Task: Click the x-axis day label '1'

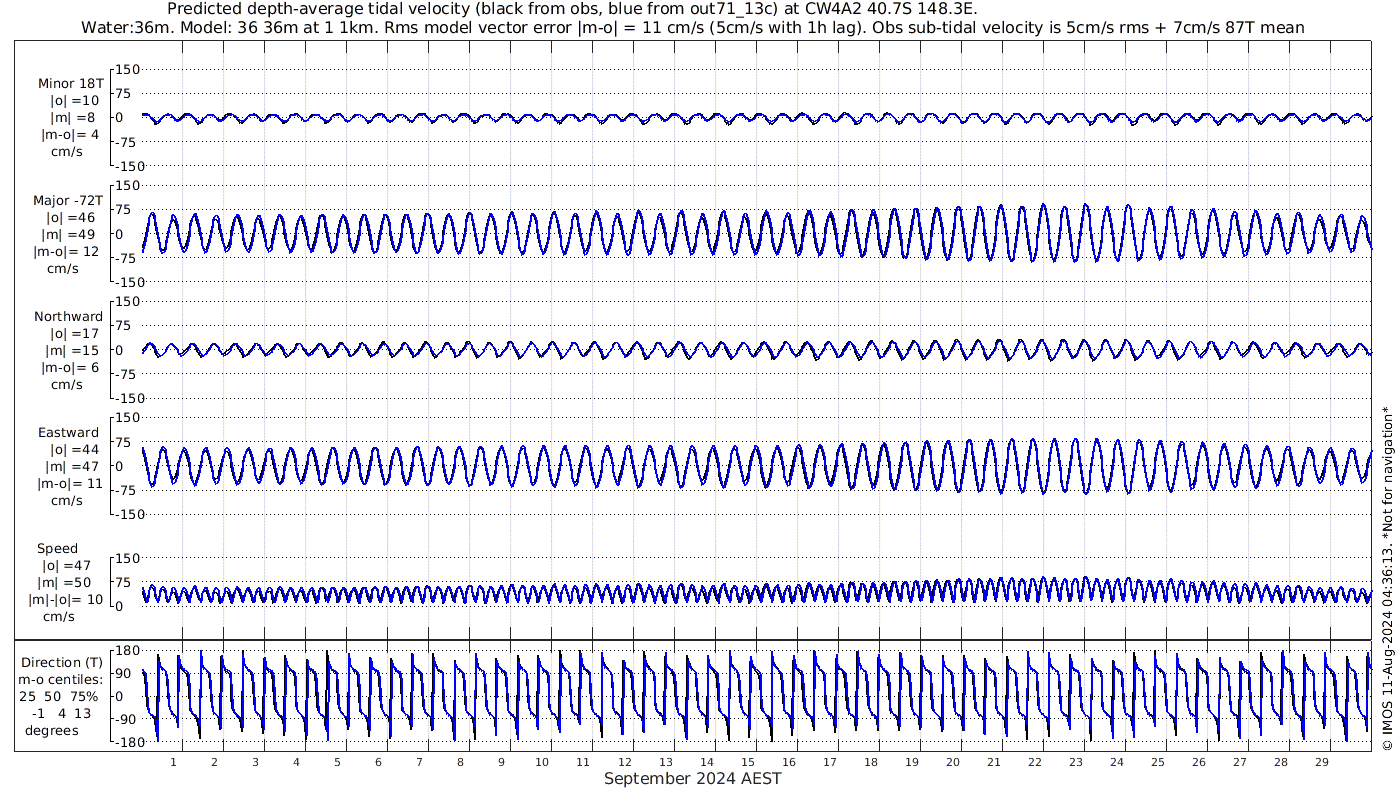Action: [x=174, y=762]
